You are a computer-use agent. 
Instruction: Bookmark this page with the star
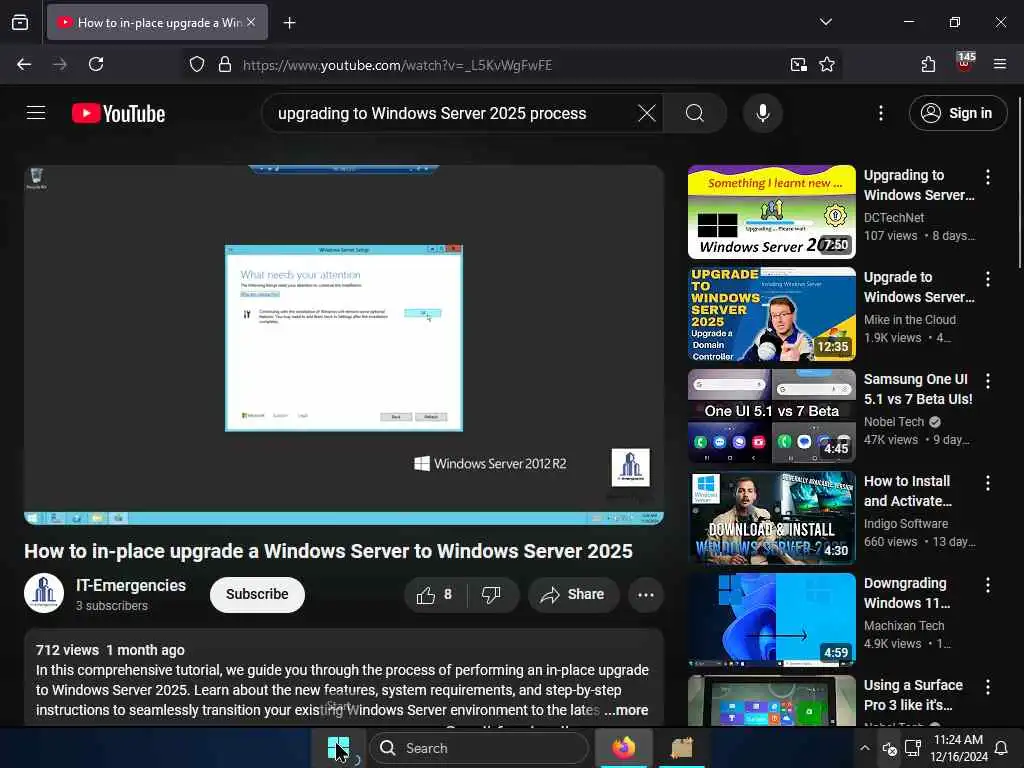[827, 65]
